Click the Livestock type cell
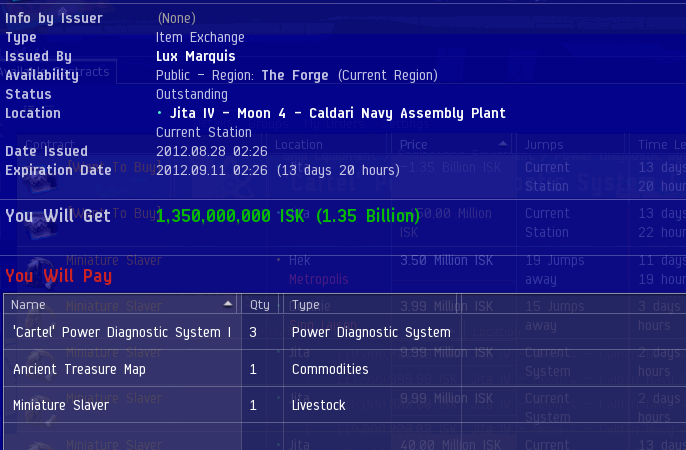 pos(318,405)
